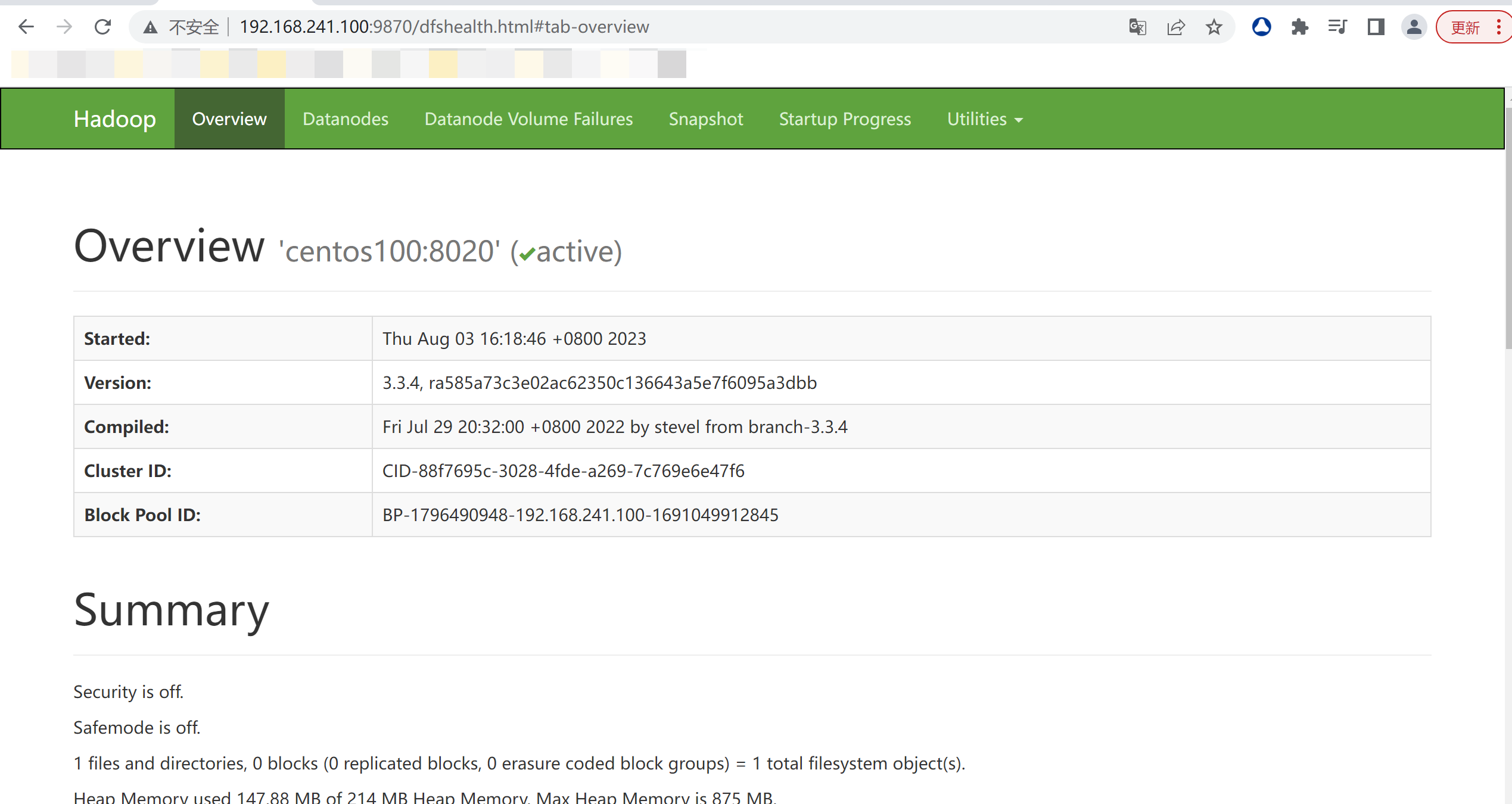The width and height of the screenshot is (1512, 804).
Task: Toggle the browser side panel
Action: 1376,27
